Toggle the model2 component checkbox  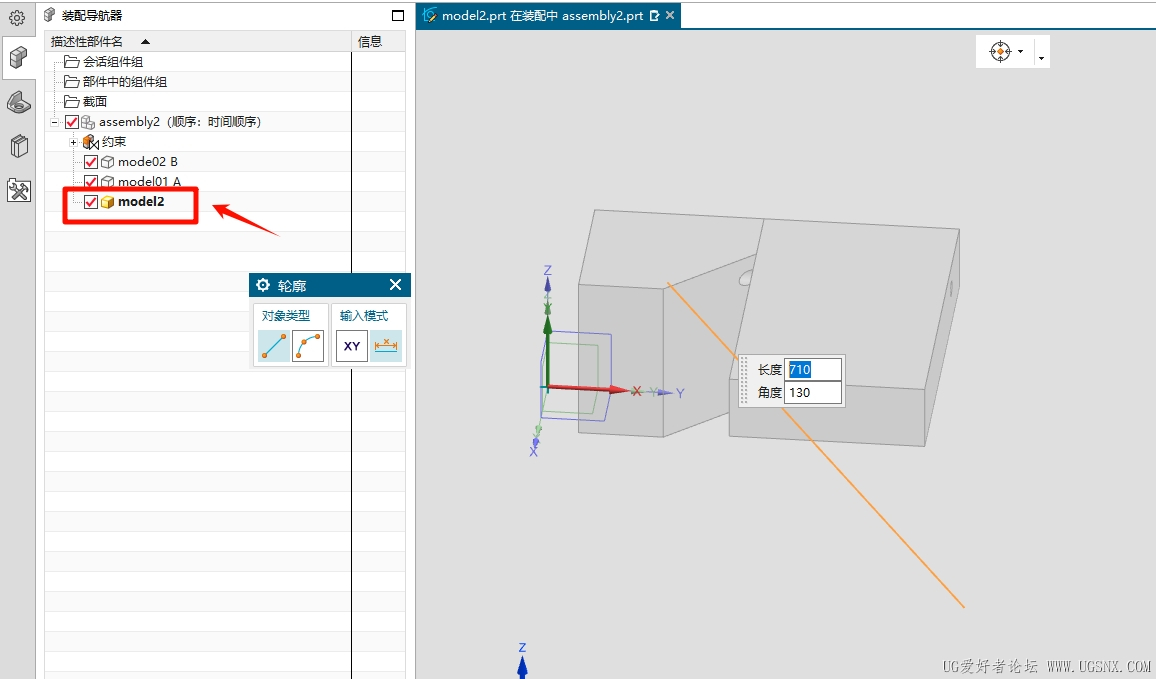click(91, 202)
